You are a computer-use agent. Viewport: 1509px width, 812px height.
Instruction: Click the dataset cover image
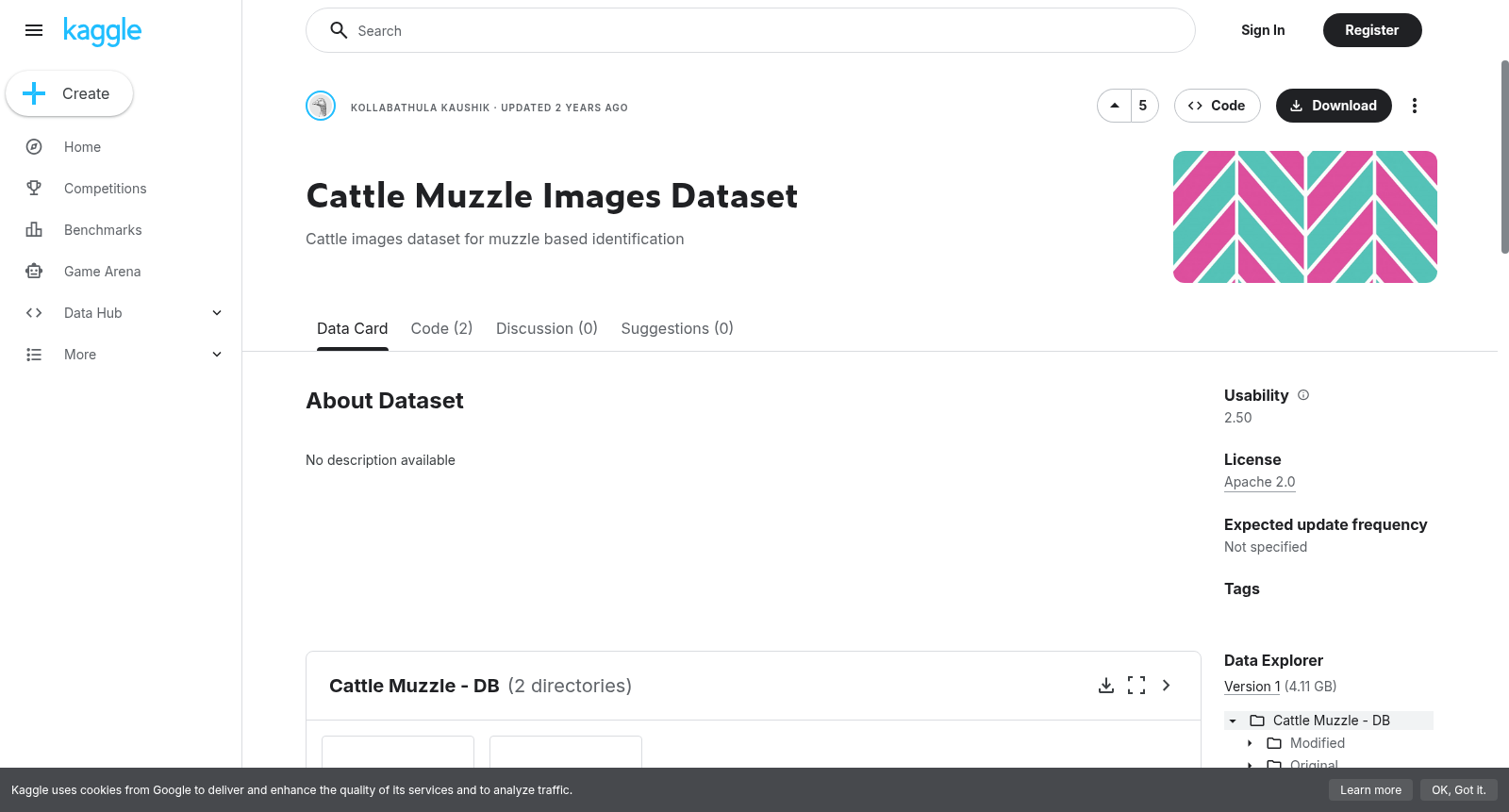pos(1305,217)
